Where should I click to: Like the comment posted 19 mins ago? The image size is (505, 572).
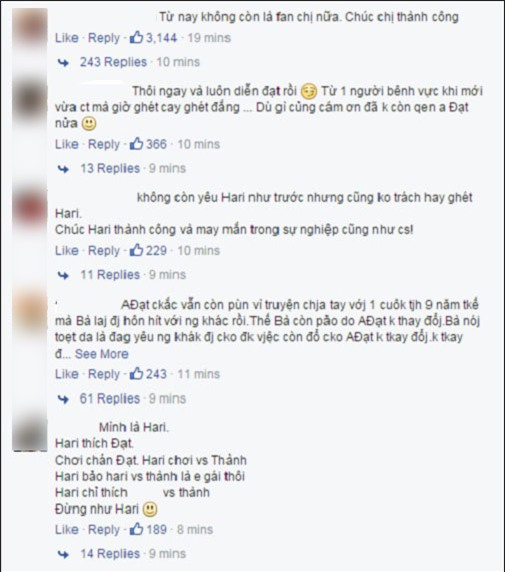(67, 38)
